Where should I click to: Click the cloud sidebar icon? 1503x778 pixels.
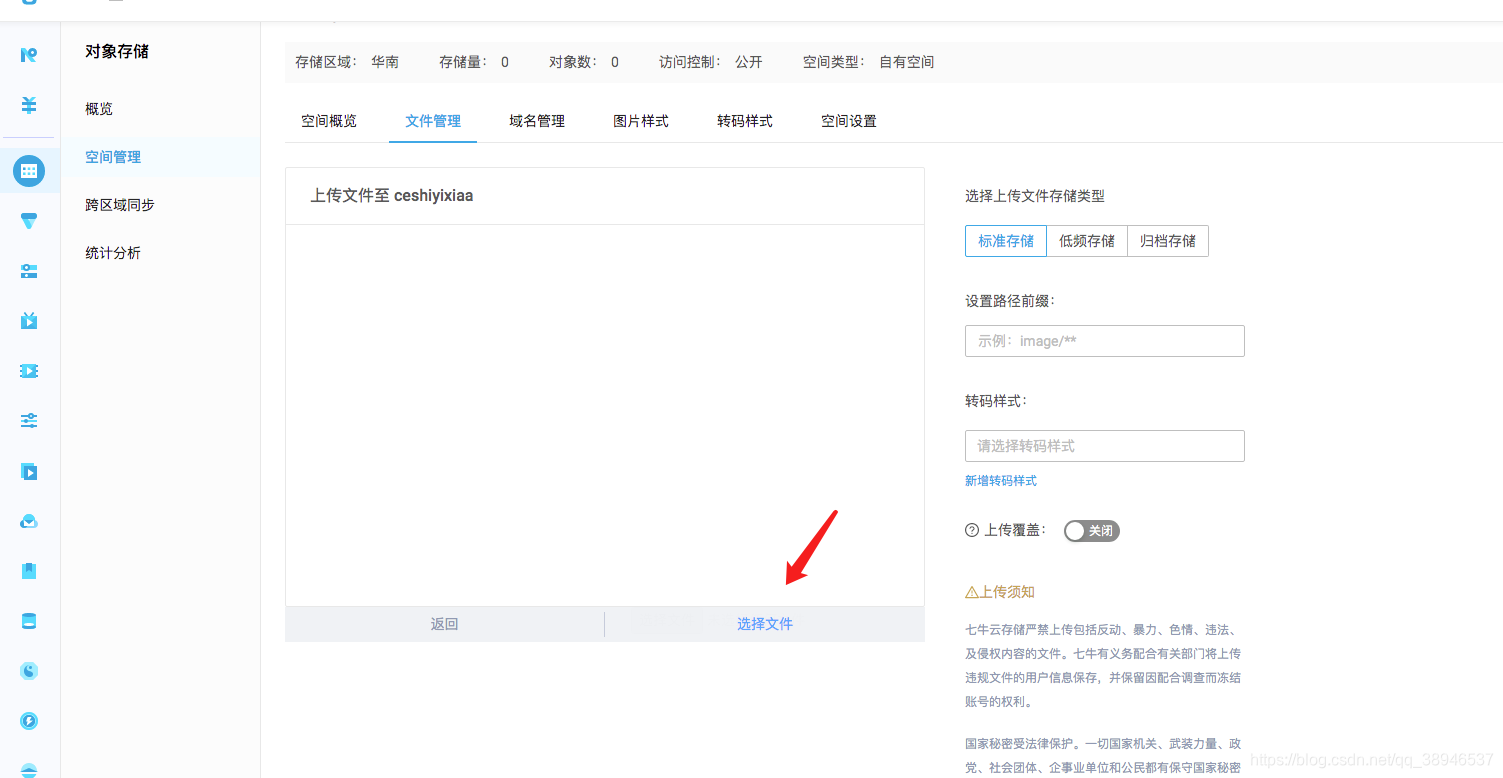[29, 521]
